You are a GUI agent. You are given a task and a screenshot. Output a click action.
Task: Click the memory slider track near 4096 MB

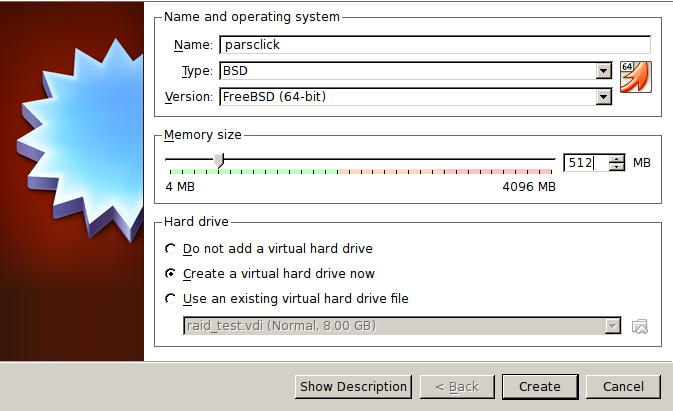(x=549, y=159)
